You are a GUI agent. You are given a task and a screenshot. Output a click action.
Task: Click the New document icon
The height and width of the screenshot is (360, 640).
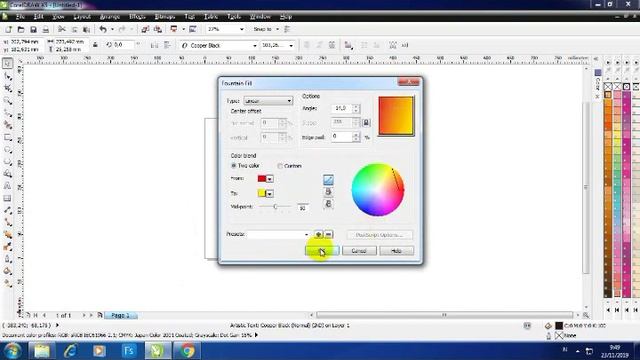9,29
